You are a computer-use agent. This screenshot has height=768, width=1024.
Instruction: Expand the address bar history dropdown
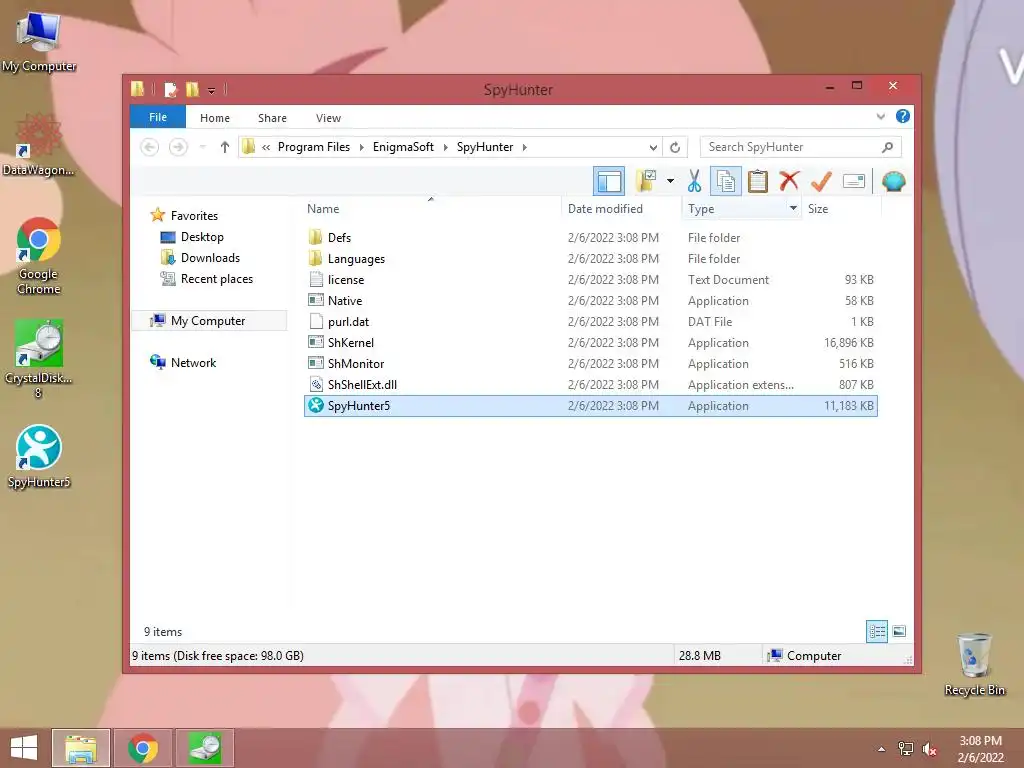tap(653, 148)
